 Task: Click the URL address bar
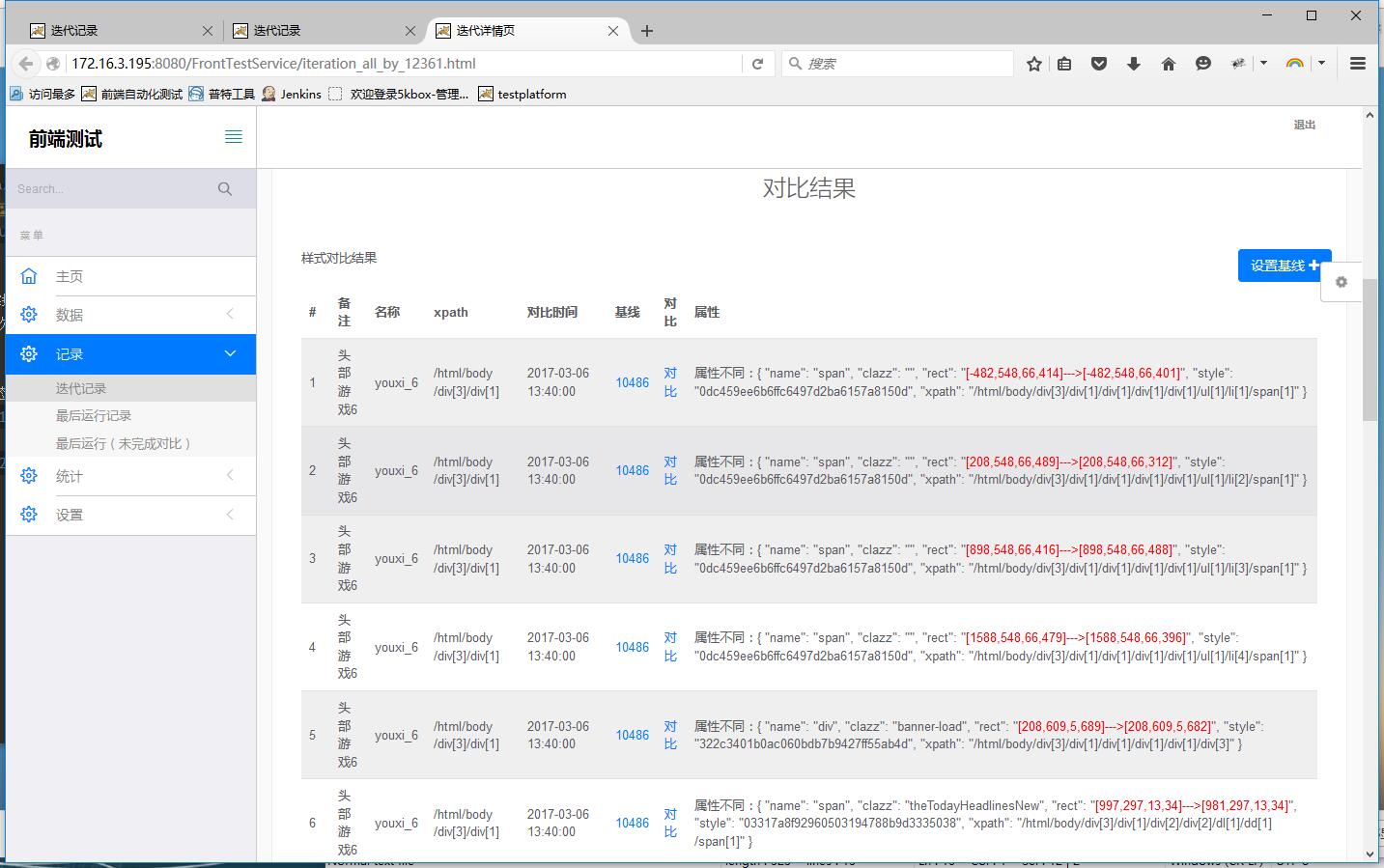pyautogui.click(x=404, y=64)
